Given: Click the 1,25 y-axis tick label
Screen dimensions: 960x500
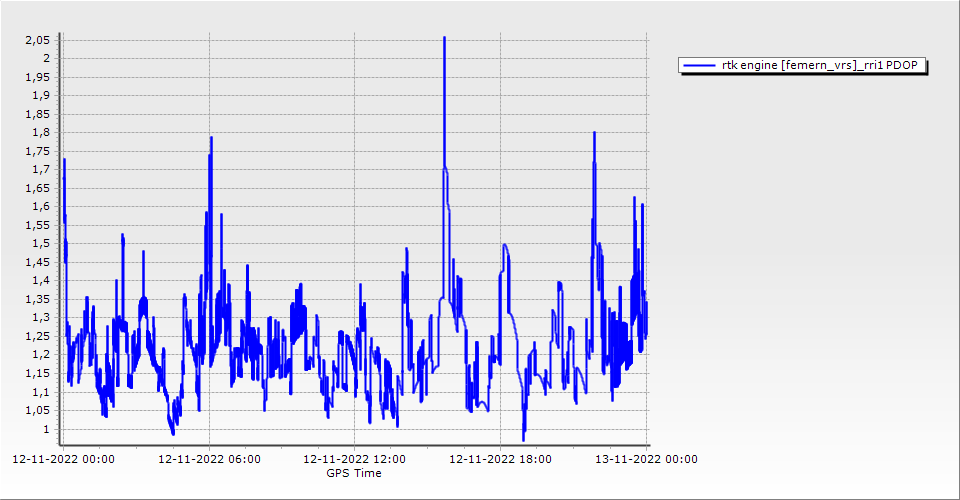Looking at the screenshot, I should pyautogui.click(x=36, y=337).
